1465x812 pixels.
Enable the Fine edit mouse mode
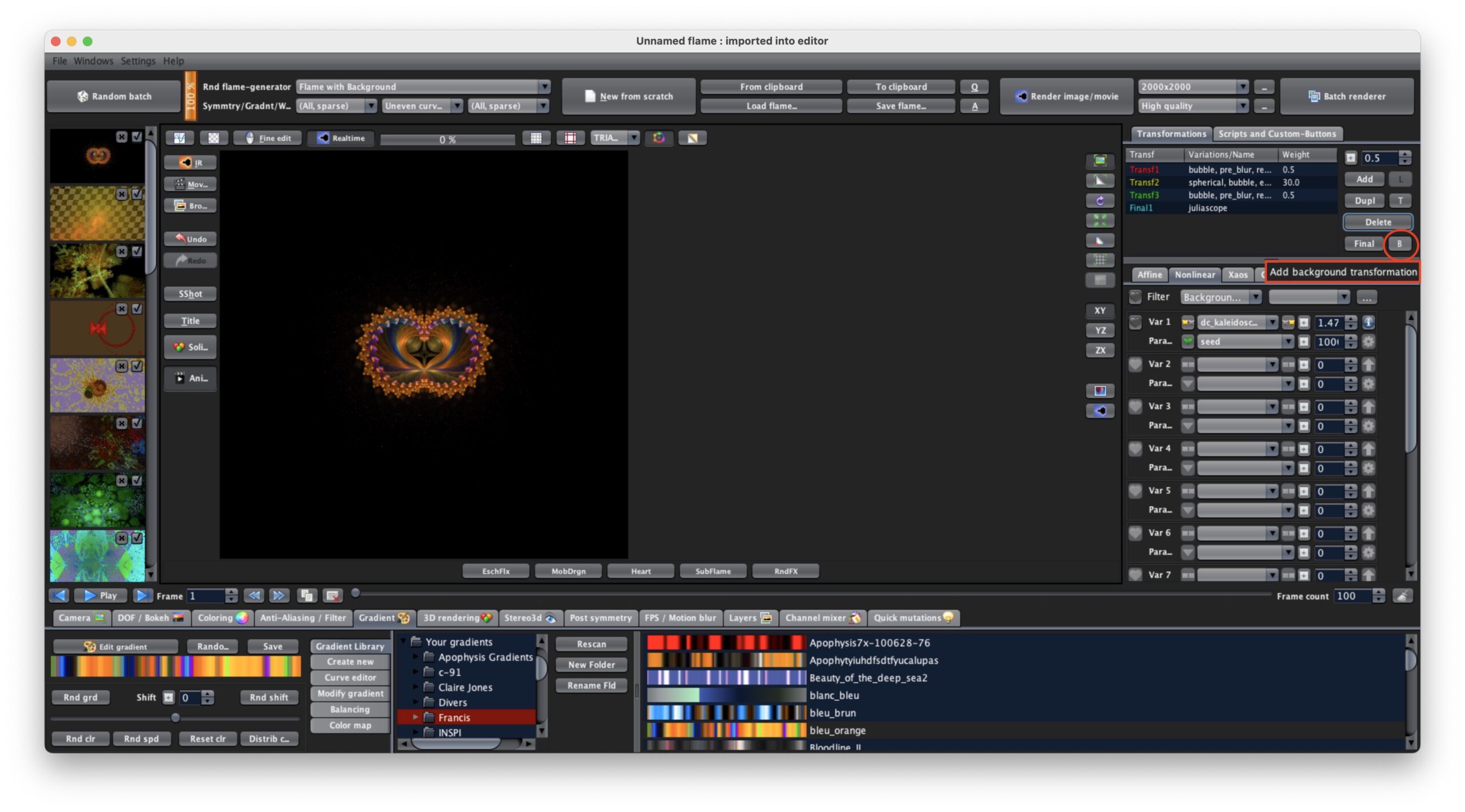coord(268,138)
